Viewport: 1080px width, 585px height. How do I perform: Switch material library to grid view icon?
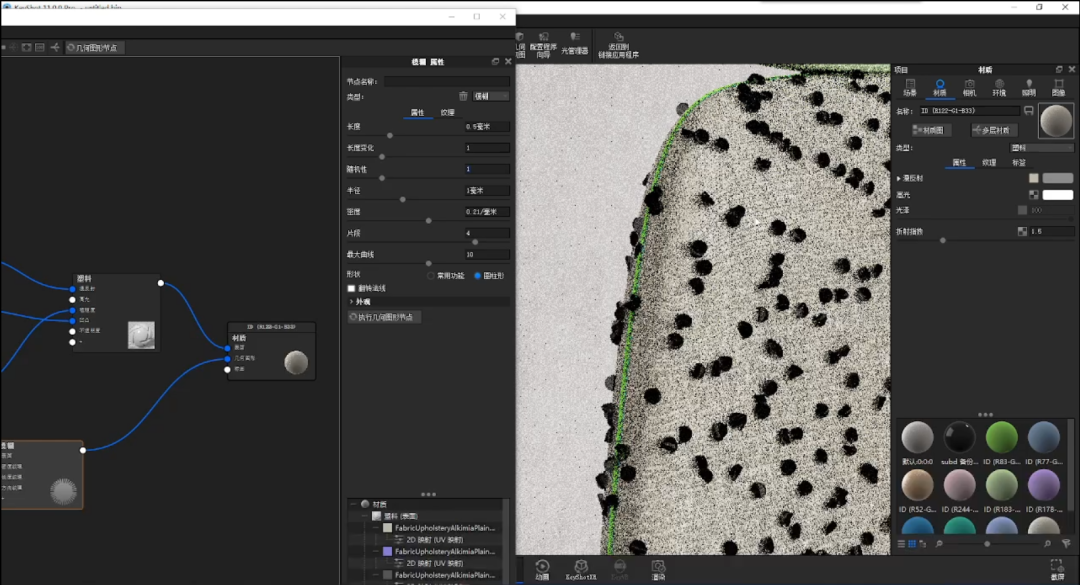(912, 544)
